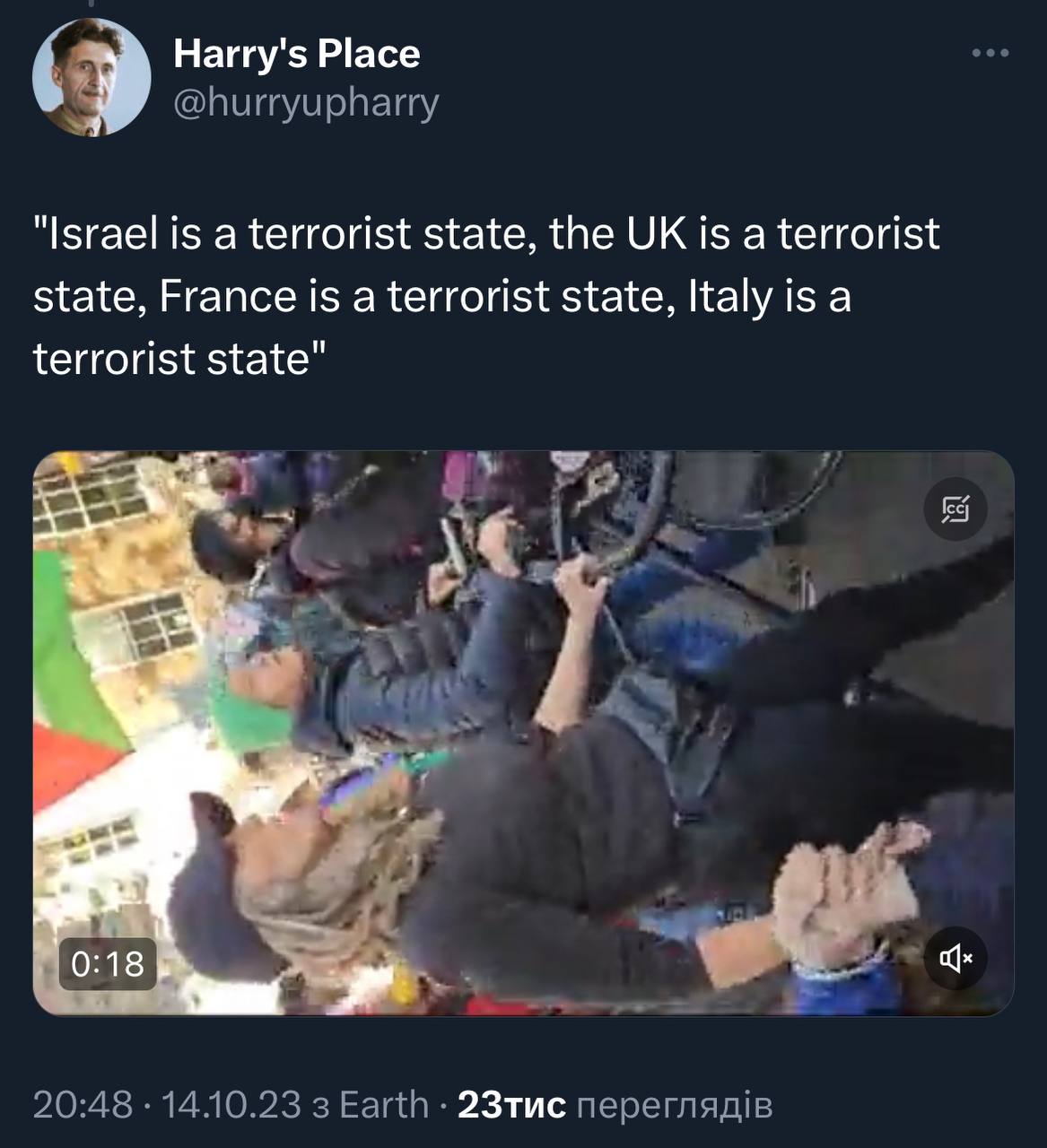
Task: Open the 20:48 timestamp link
Action: (83, 1105)
